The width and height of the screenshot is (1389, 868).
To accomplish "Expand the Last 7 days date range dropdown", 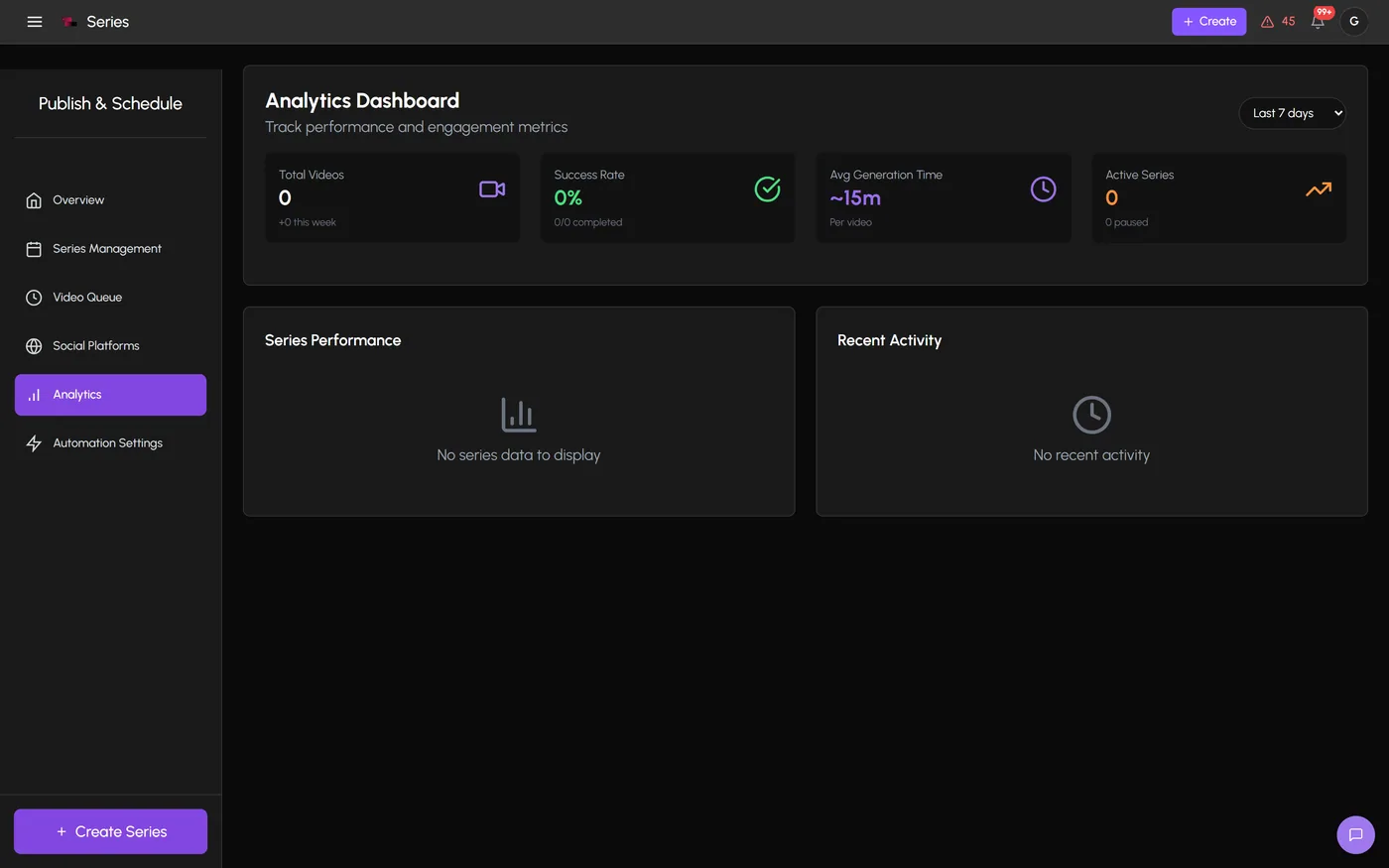I will 1292,113.
